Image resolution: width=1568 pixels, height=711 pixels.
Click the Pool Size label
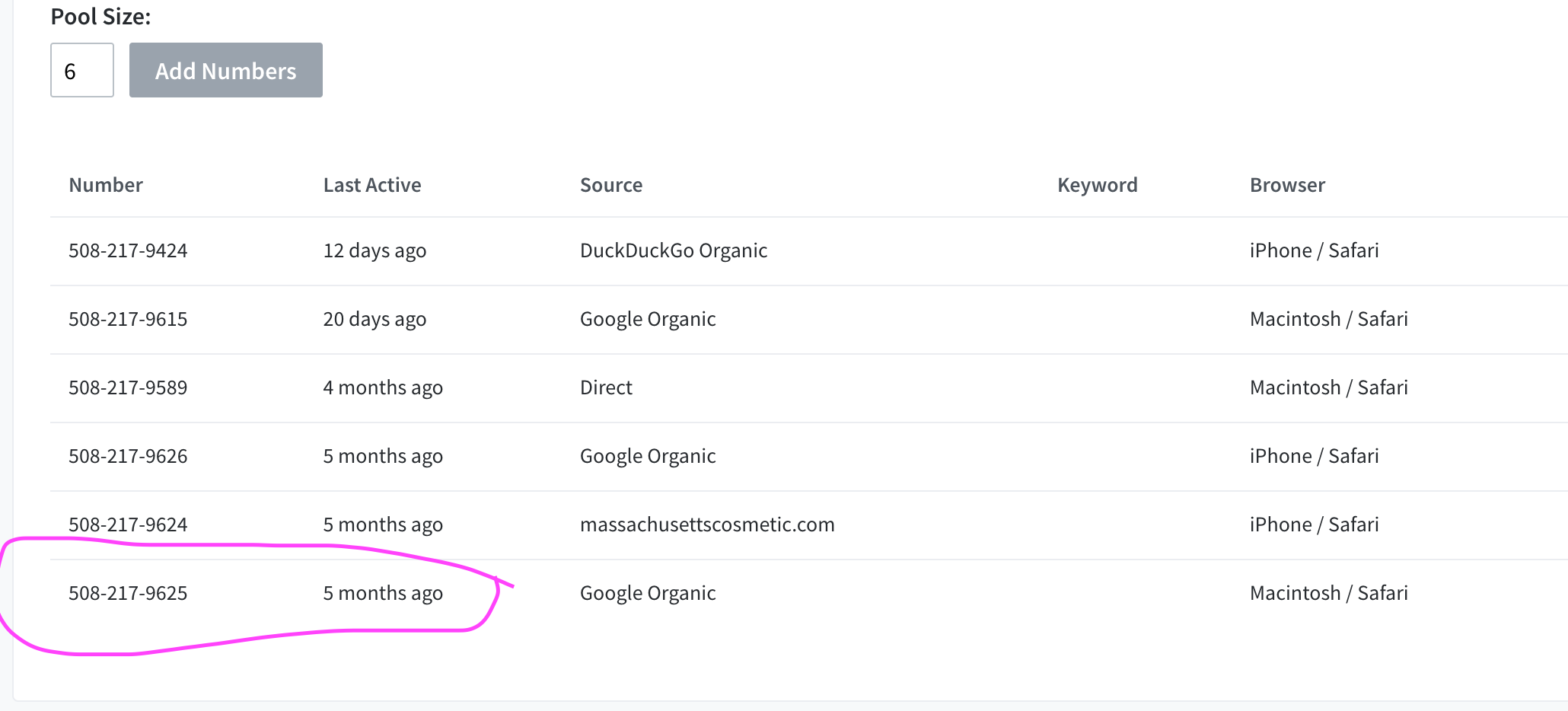[x=100, y=16]
